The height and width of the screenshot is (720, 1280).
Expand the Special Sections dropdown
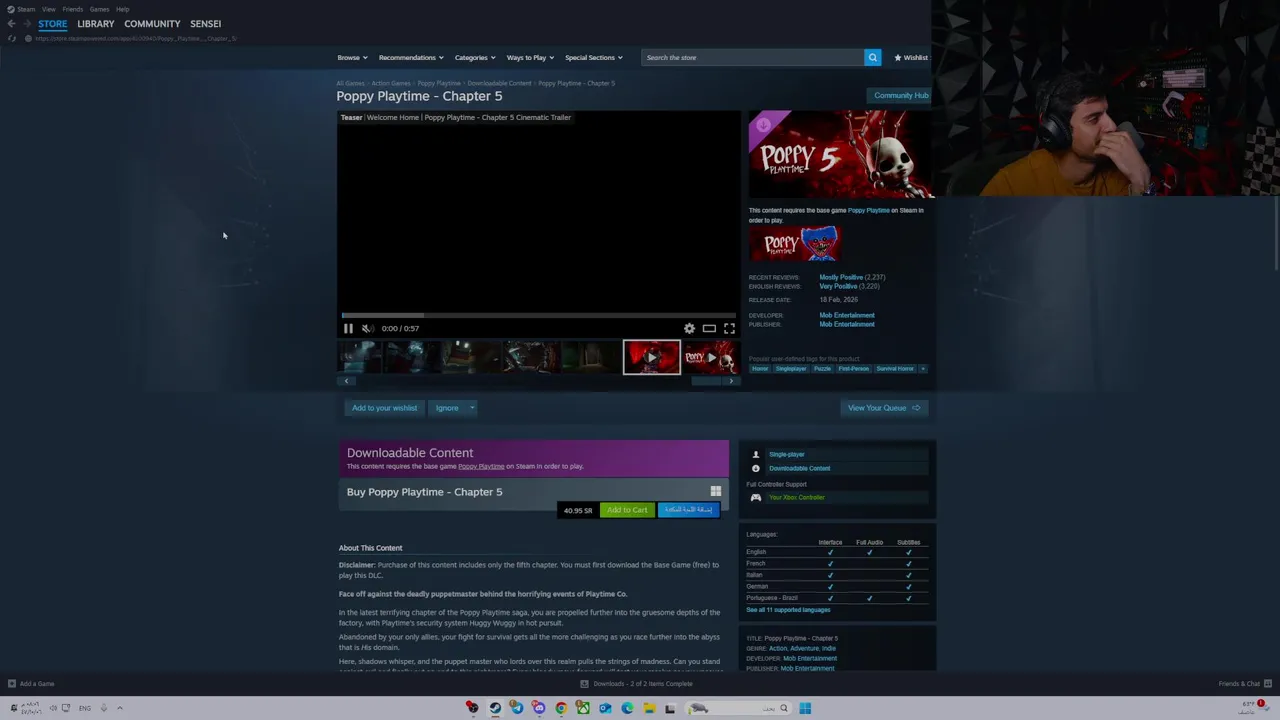[x=593, y=57]
